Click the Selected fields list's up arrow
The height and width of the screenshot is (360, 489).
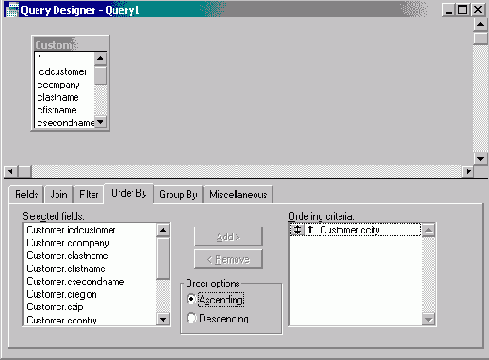point(163,230)
